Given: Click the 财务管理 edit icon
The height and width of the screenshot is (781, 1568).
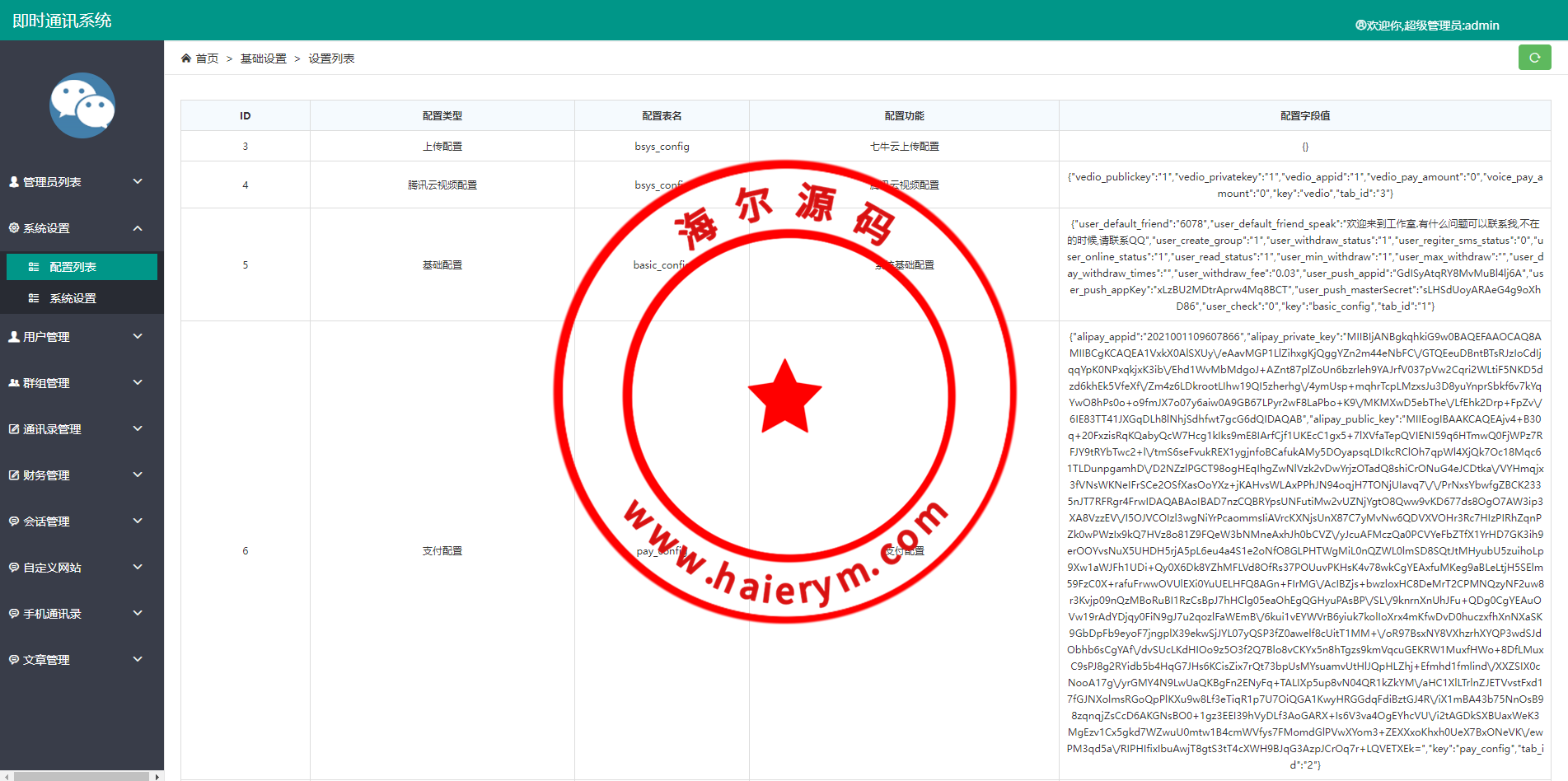Looking at the screenshot, I should (12, 475).
